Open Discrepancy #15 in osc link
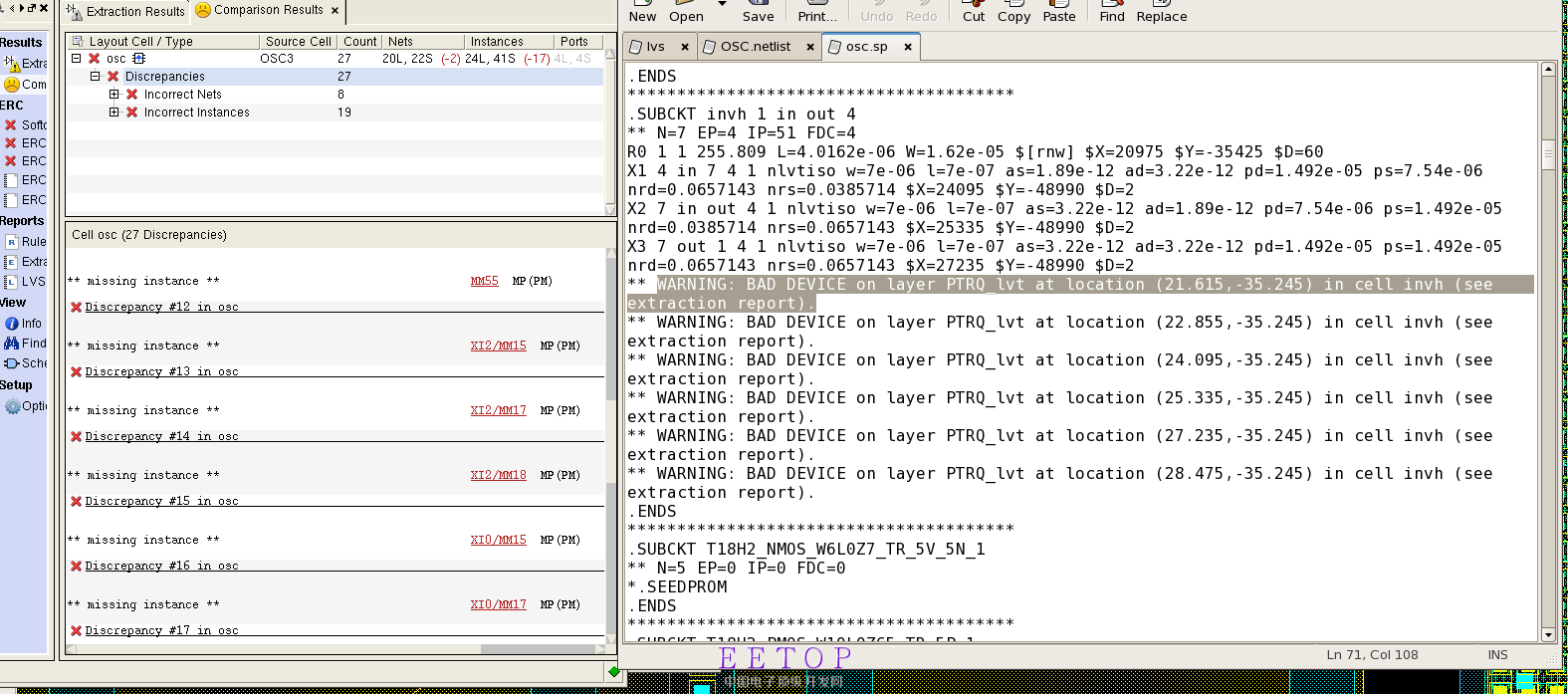Viewport: 1568px width, 694px height. click(161, 501)
